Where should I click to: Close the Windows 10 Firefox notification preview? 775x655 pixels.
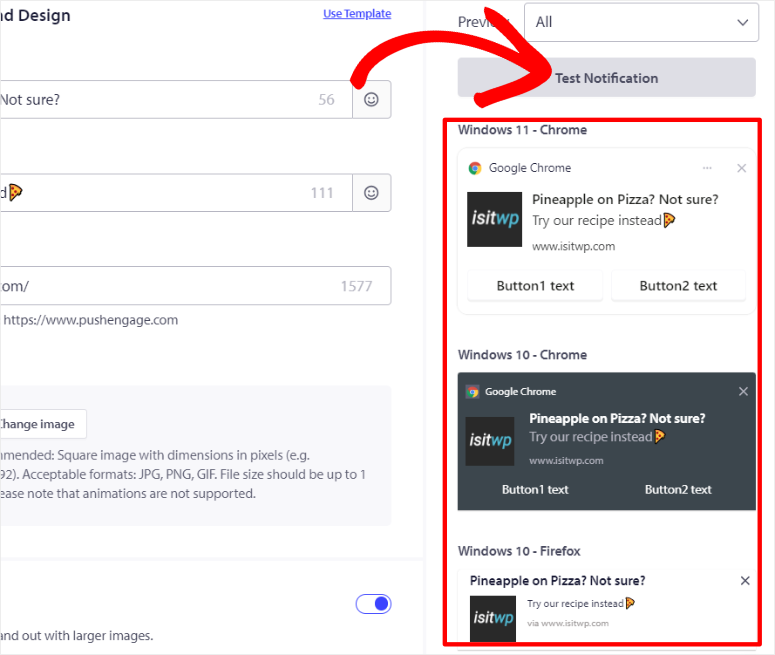coord(745,581)
